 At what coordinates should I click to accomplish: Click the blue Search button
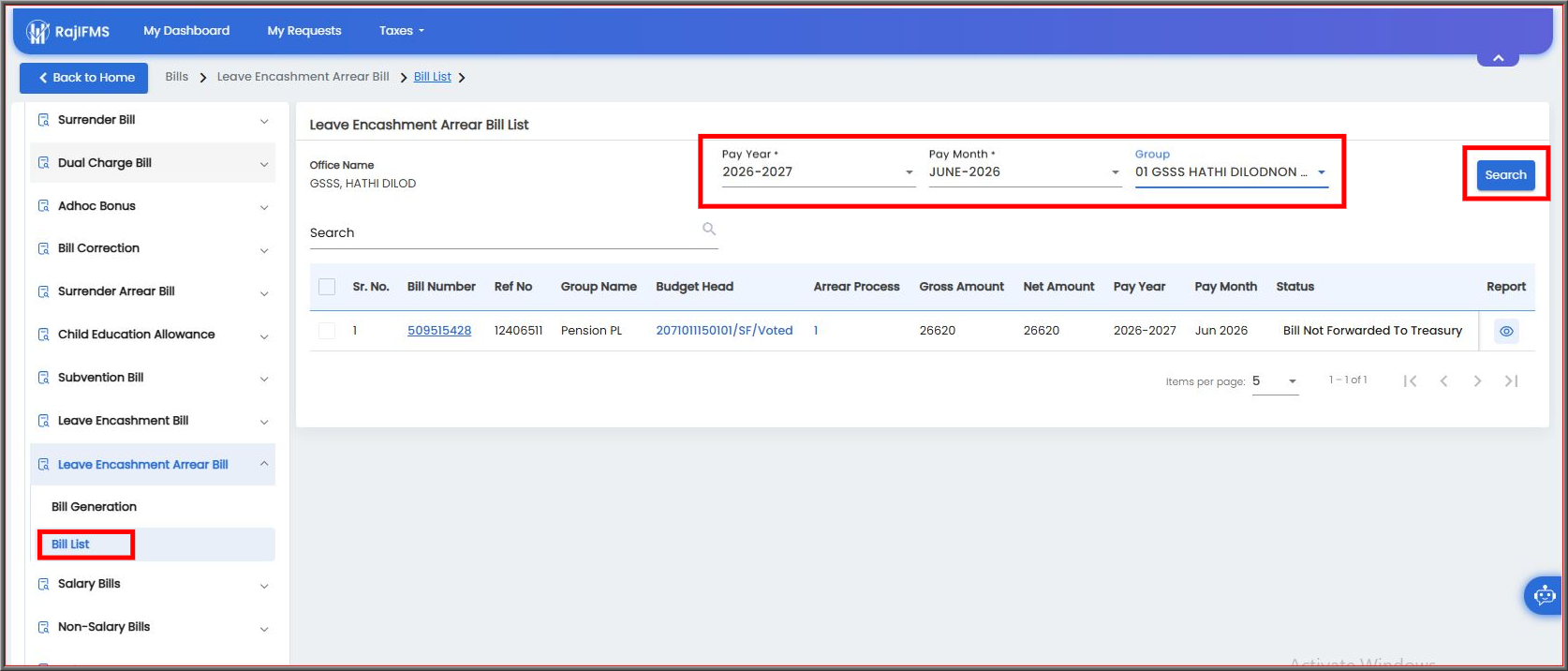coord(1505,175)
